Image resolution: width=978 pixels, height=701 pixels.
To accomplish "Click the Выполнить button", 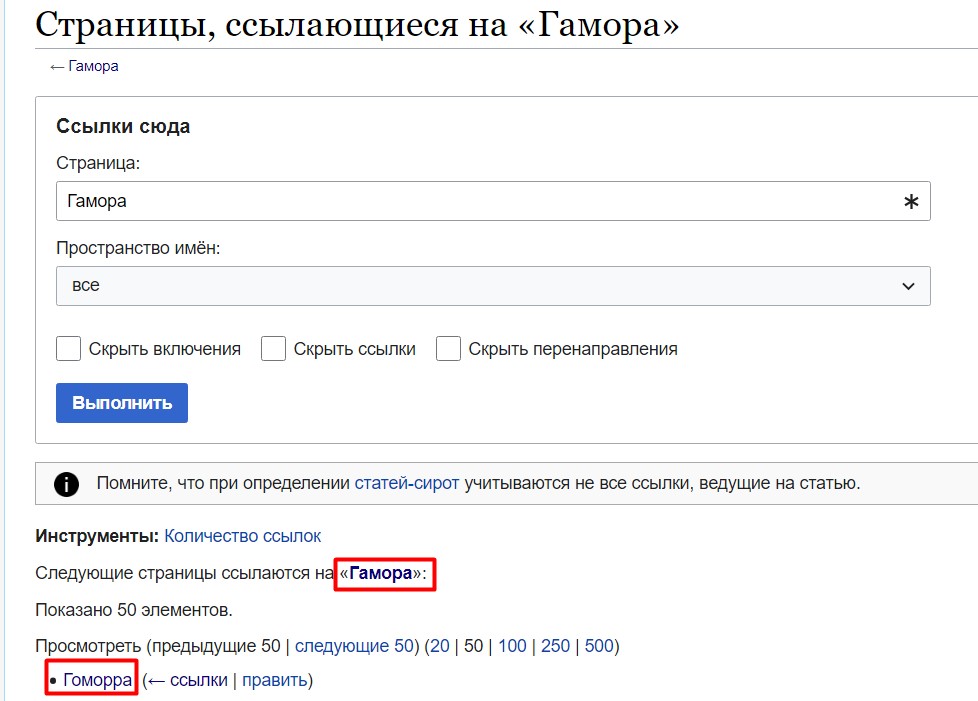I will [122, 403].
